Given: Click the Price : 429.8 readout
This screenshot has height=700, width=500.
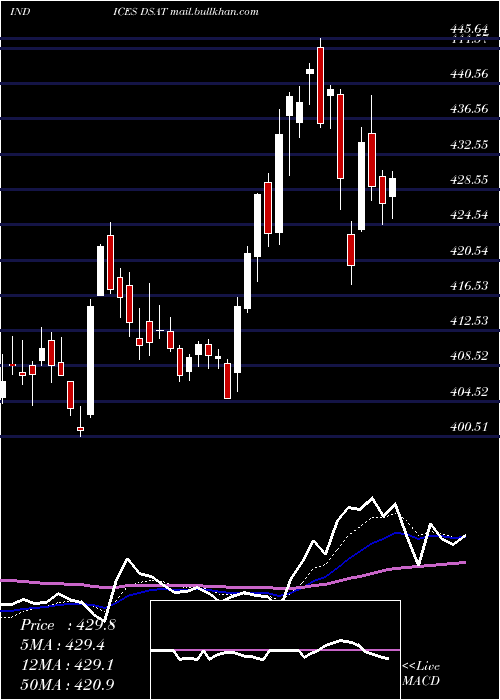Looking at the screenshot, I should click(68, 625).
